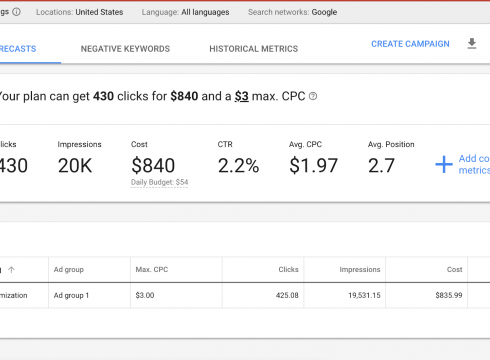This screenshot has width=490, height=360.
Task: Click the 19,531.15 impressions value
Action: click(x=364, y=295)
